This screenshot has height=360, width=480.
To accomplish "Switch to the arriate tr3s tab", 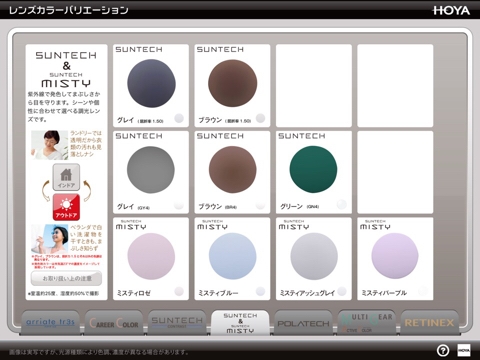I will click(x=51, y=322).
